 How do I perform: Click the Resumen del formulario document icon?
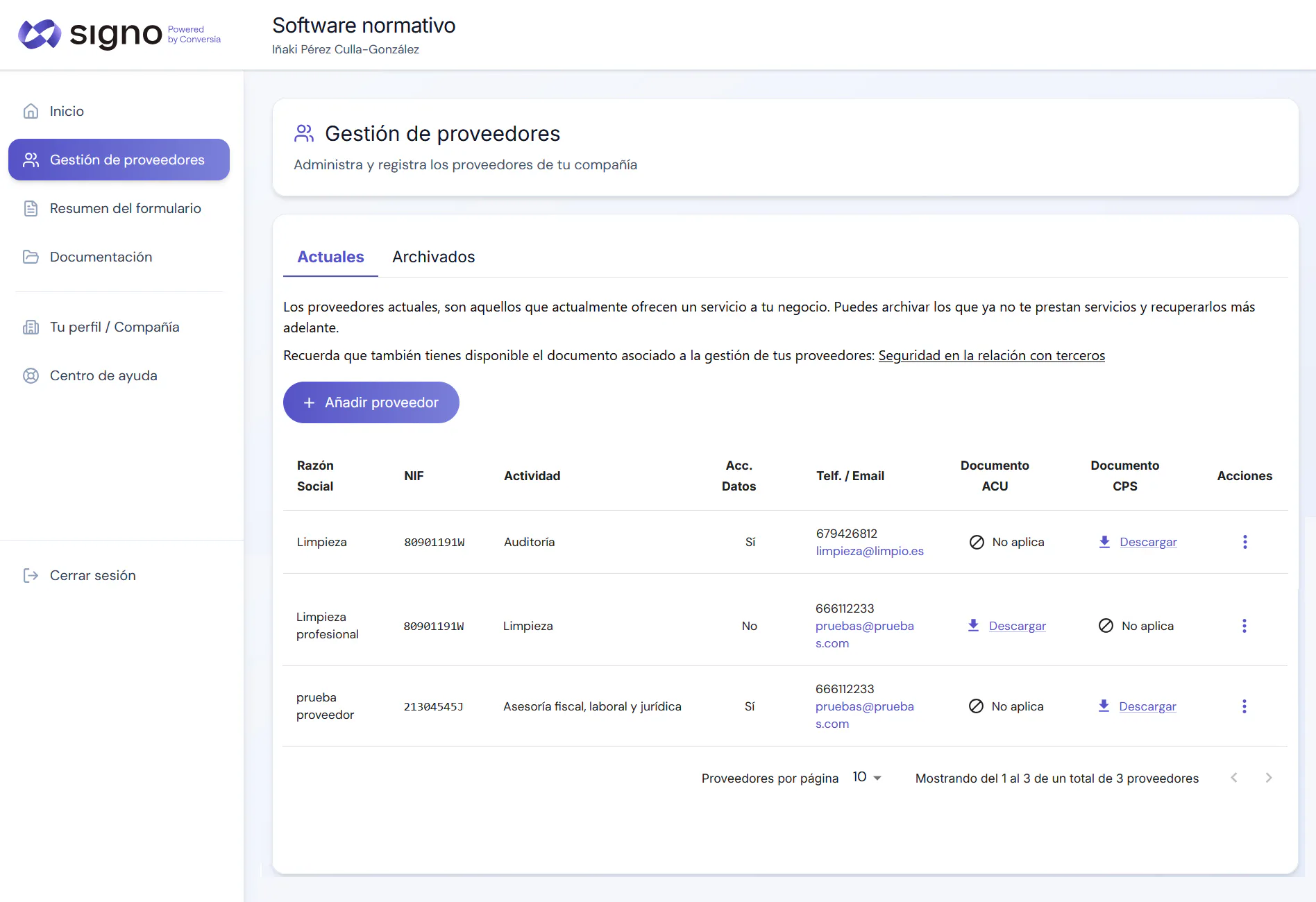click(31, 208)
